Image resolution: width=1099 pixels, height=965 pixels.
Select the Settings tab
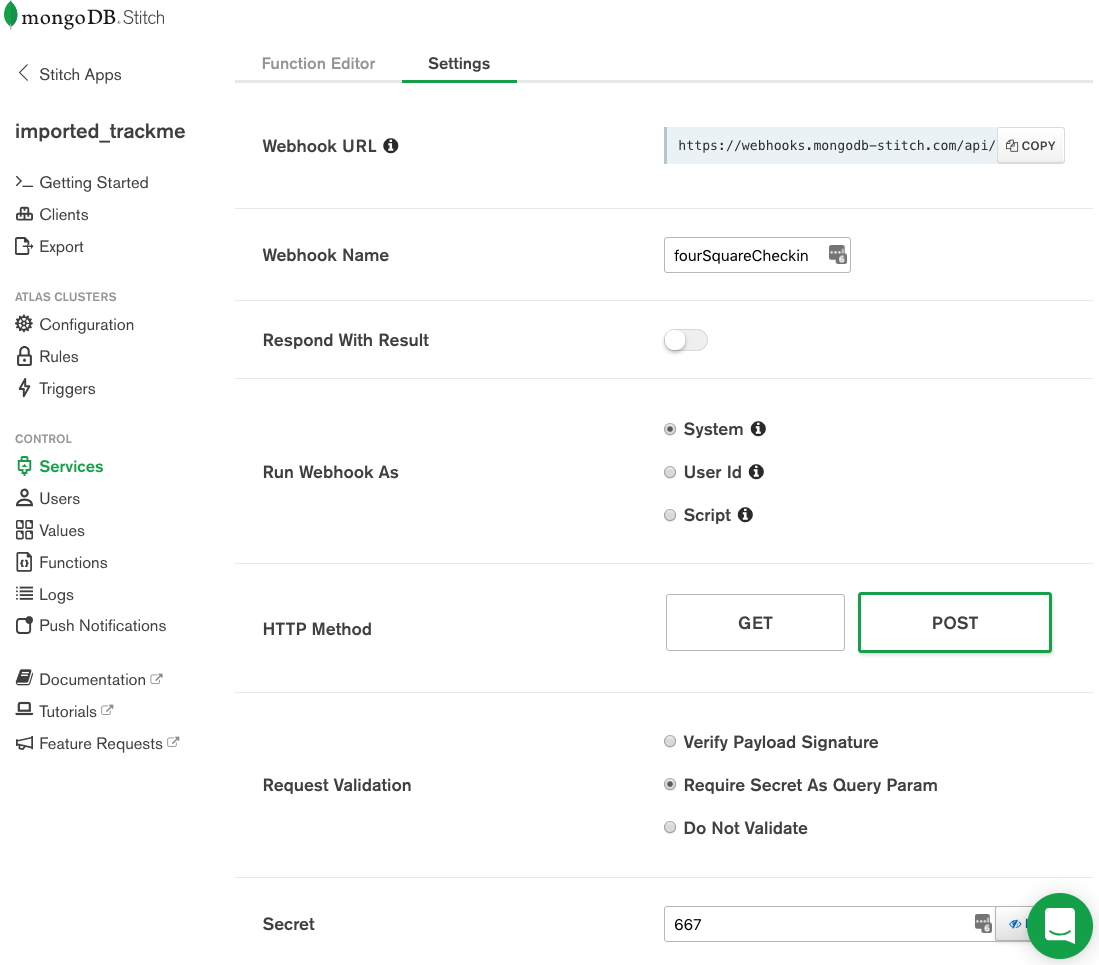click(459, 63)
